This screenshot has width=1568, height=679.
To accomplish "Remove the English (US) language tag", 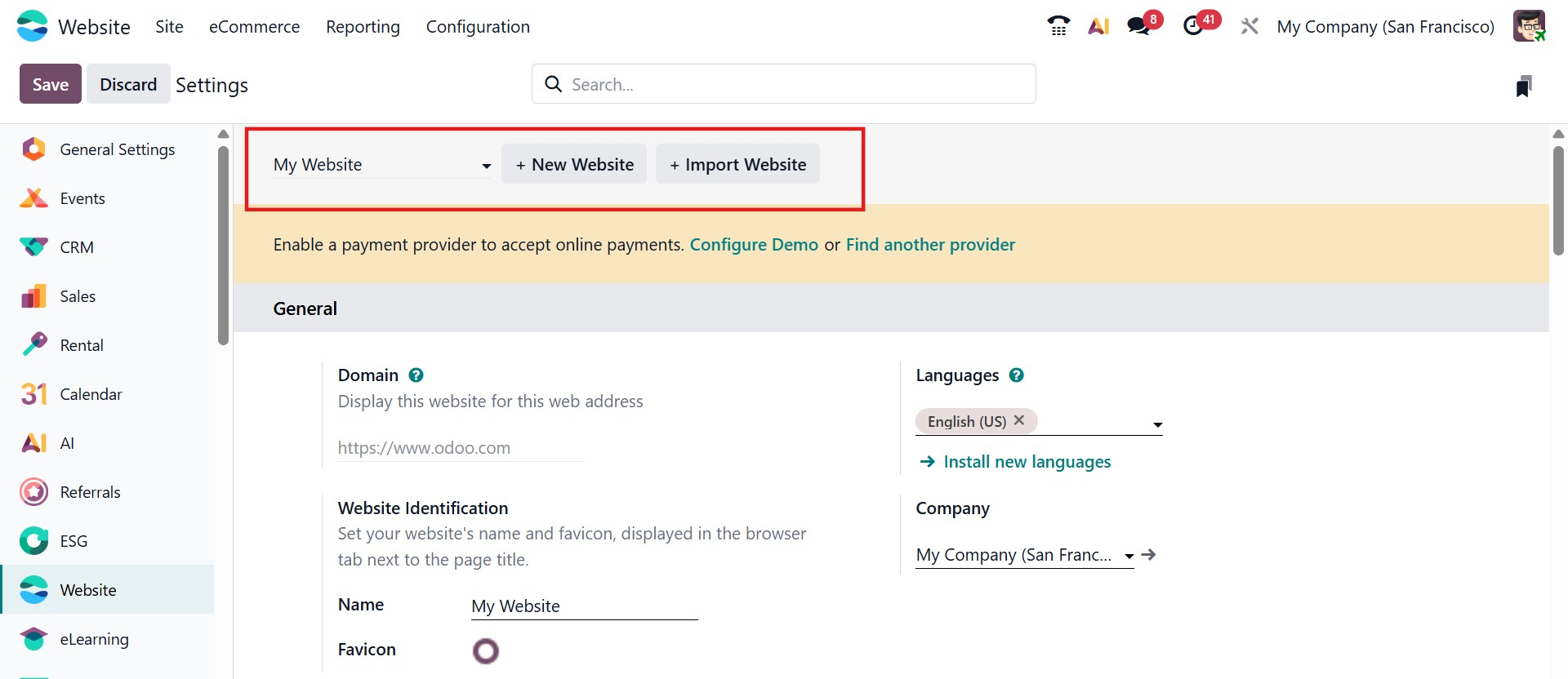I will 1019,420.
